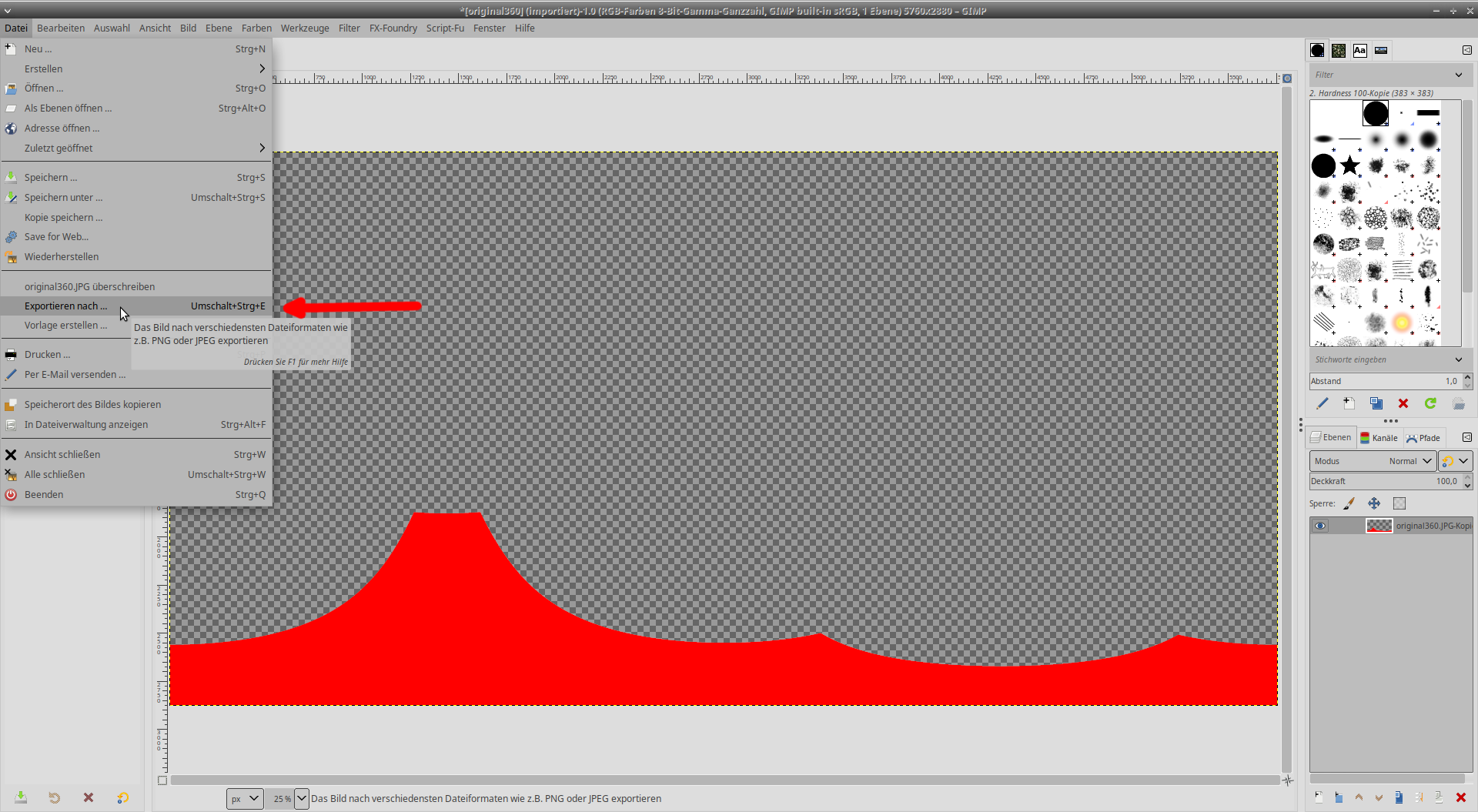Duplicate the selected brush
The image size is (1478, 812).
pos(1376,403)
